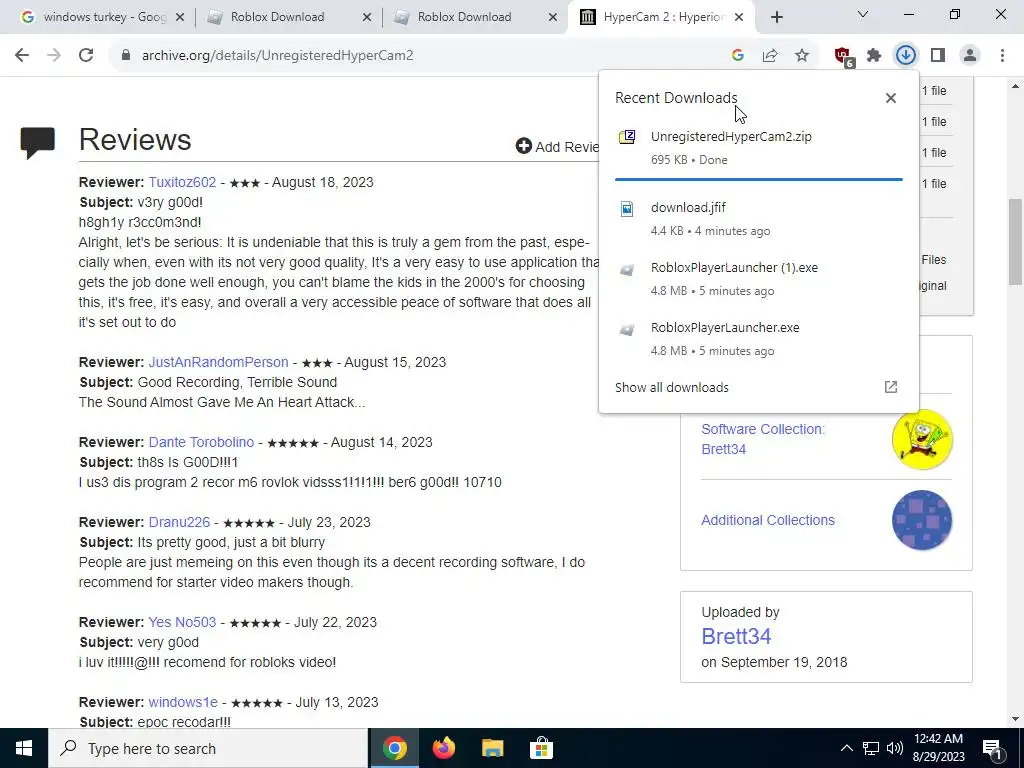Image resolution: width=1024 pixels, height=768 pixels.
Task: Open reviewer Tuxitoz602 profile
Action: [182, 182]
